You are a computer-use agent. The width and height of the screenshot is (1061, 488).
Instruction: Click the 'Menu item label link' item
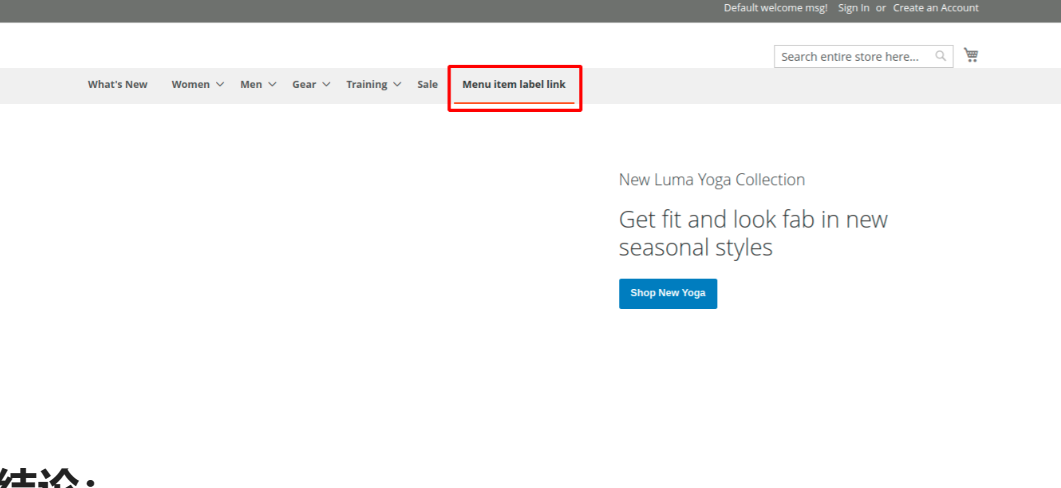coord(513,85)
